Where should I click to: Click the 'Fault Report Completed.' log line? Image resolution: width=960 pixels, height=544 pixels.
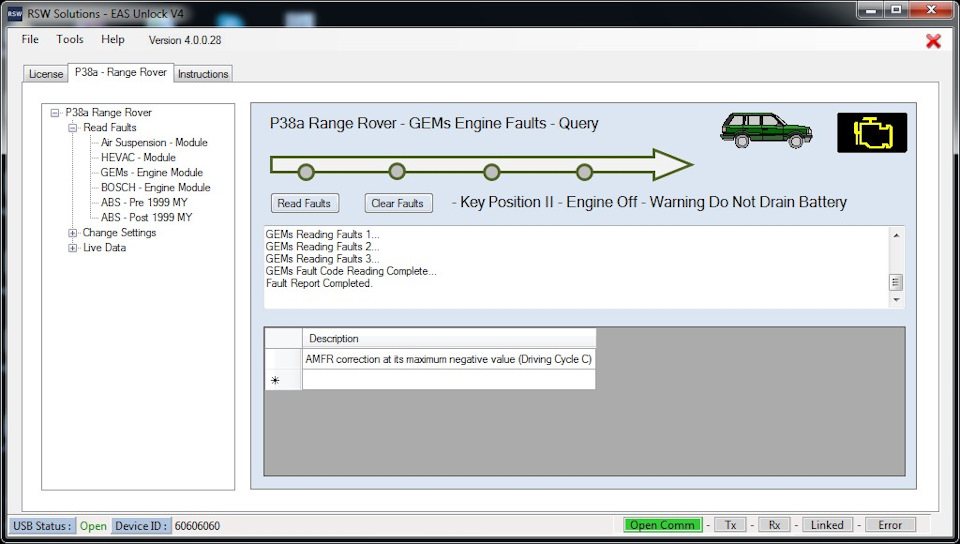pos(319,283)
